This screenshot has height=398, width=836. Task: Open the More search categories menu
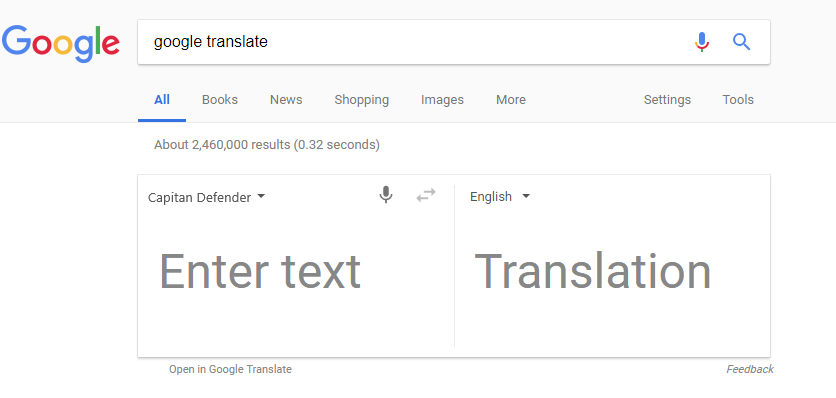pos(511,100)
